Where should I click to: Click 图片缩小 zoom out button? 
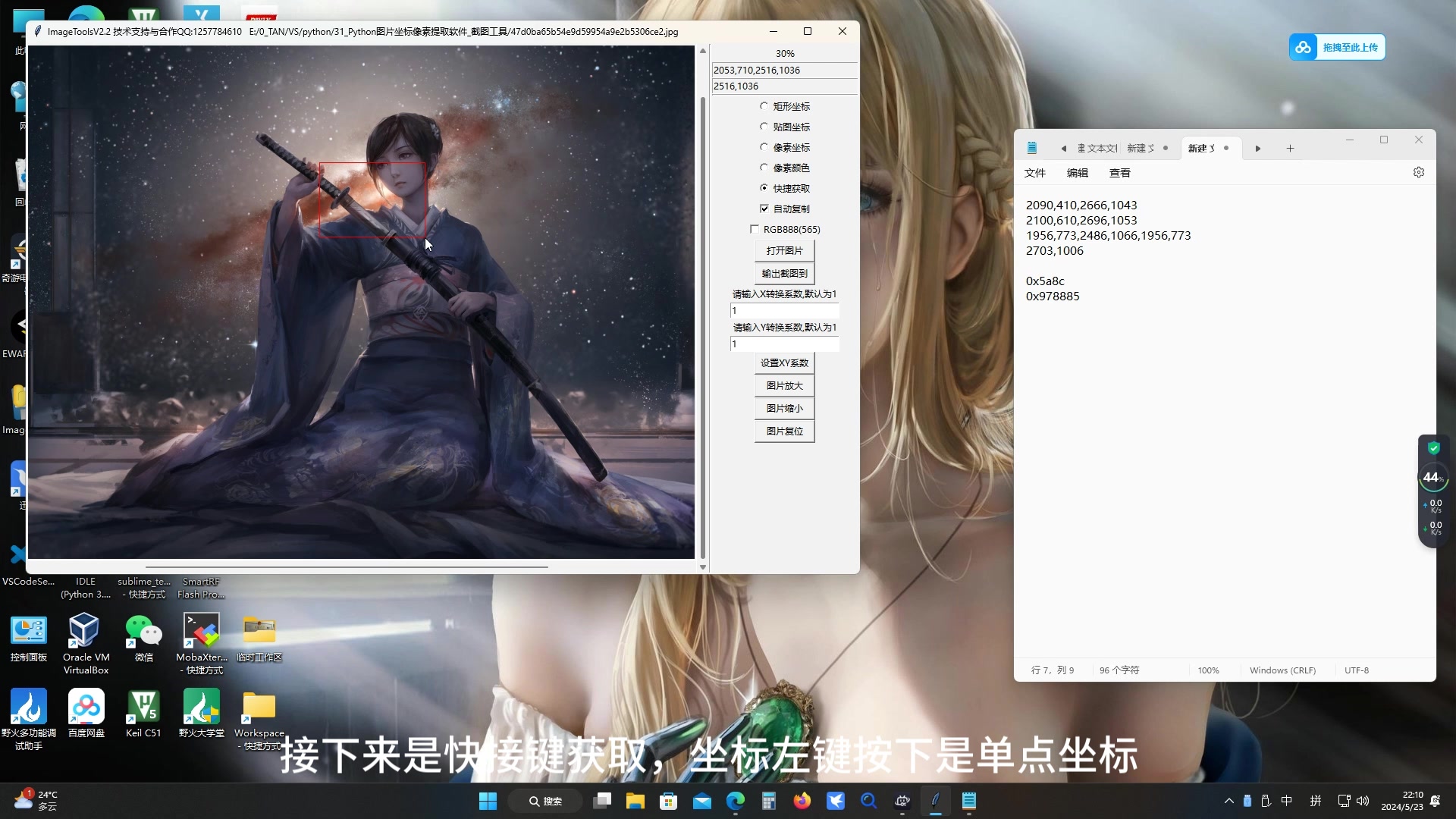pyautogui.click(x=785, y=408)
